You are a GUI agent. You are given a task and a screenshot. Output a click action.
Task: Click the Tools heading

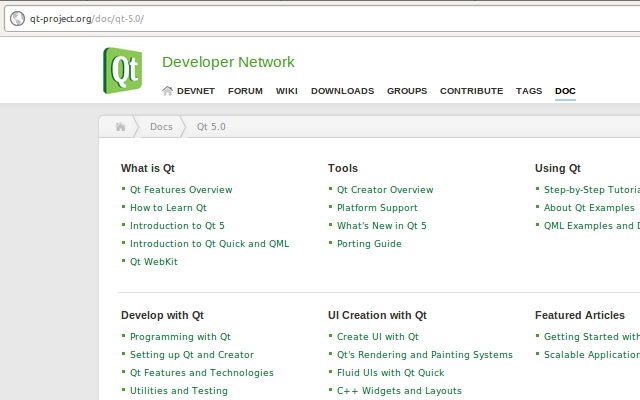(343, 168)
